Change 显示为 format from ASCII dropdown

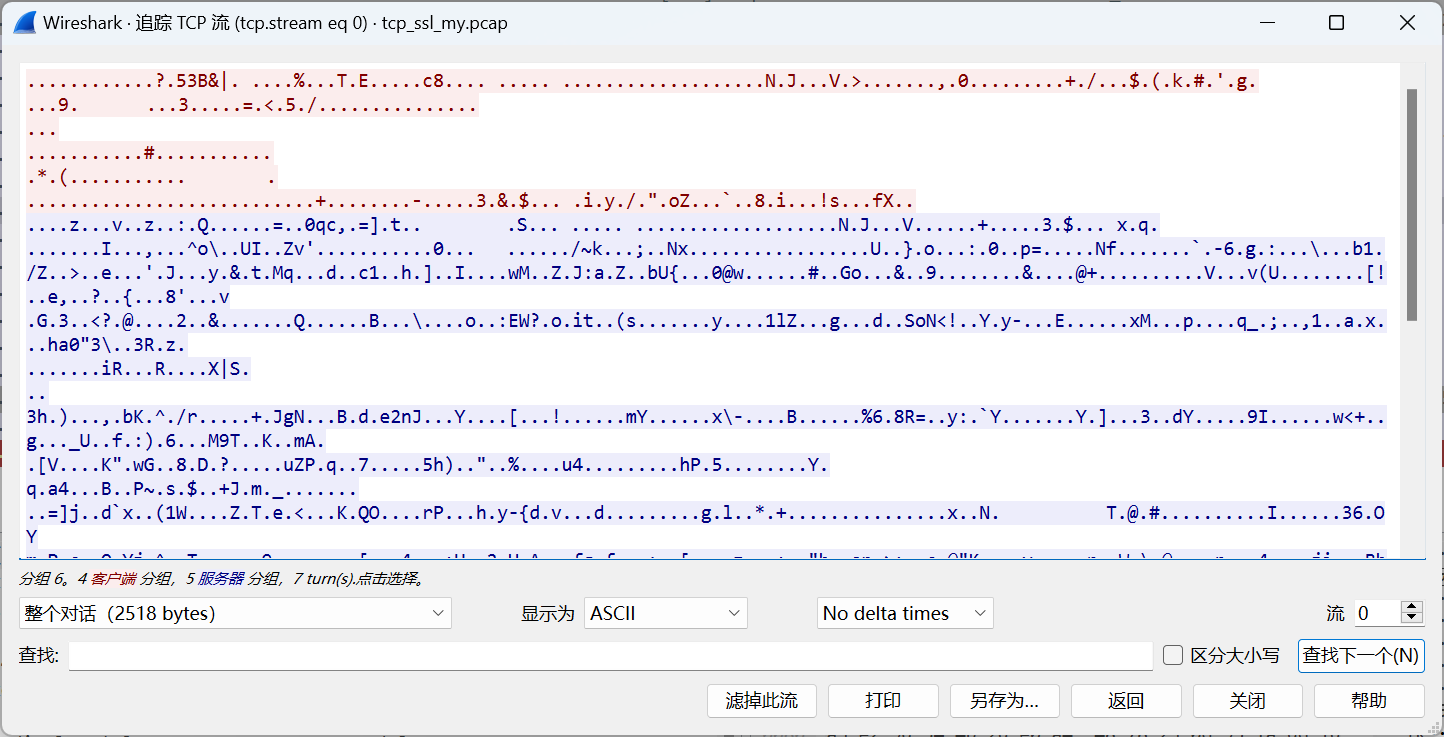(x=665, y=612)
